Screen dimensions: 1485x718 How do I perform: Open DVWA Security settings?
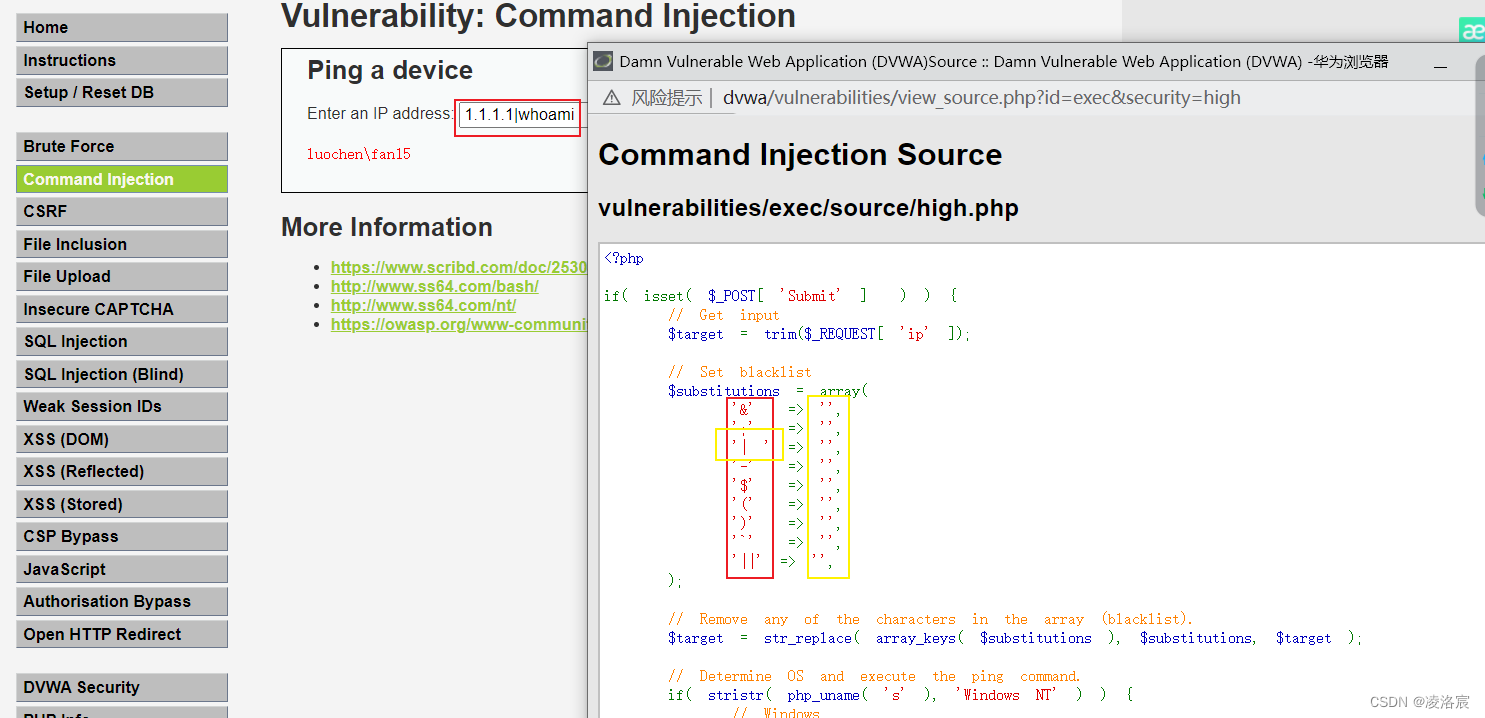(x=121, y=687)
